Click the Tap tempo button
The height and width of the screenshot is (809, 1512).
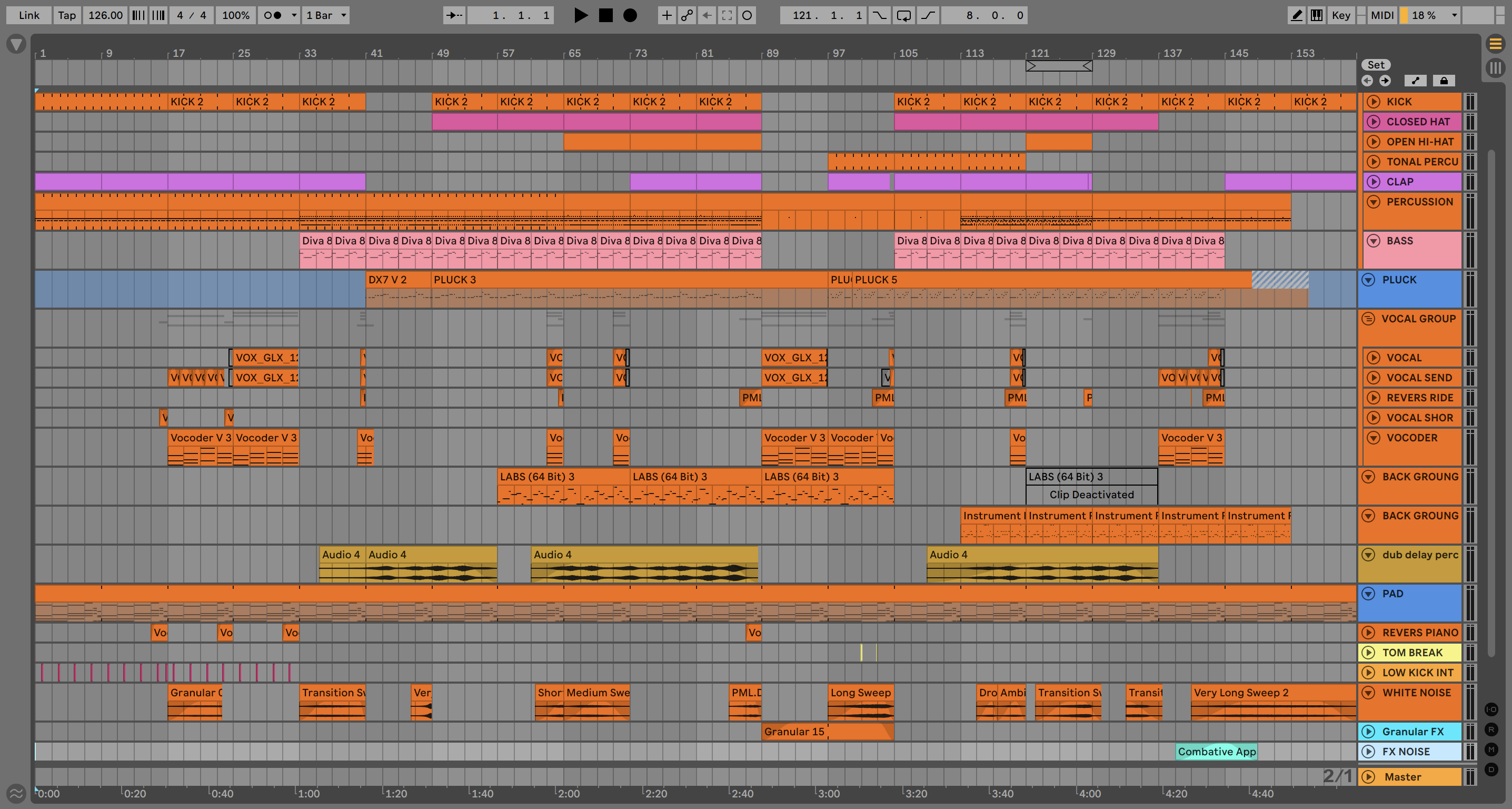(x=67, y=15)
